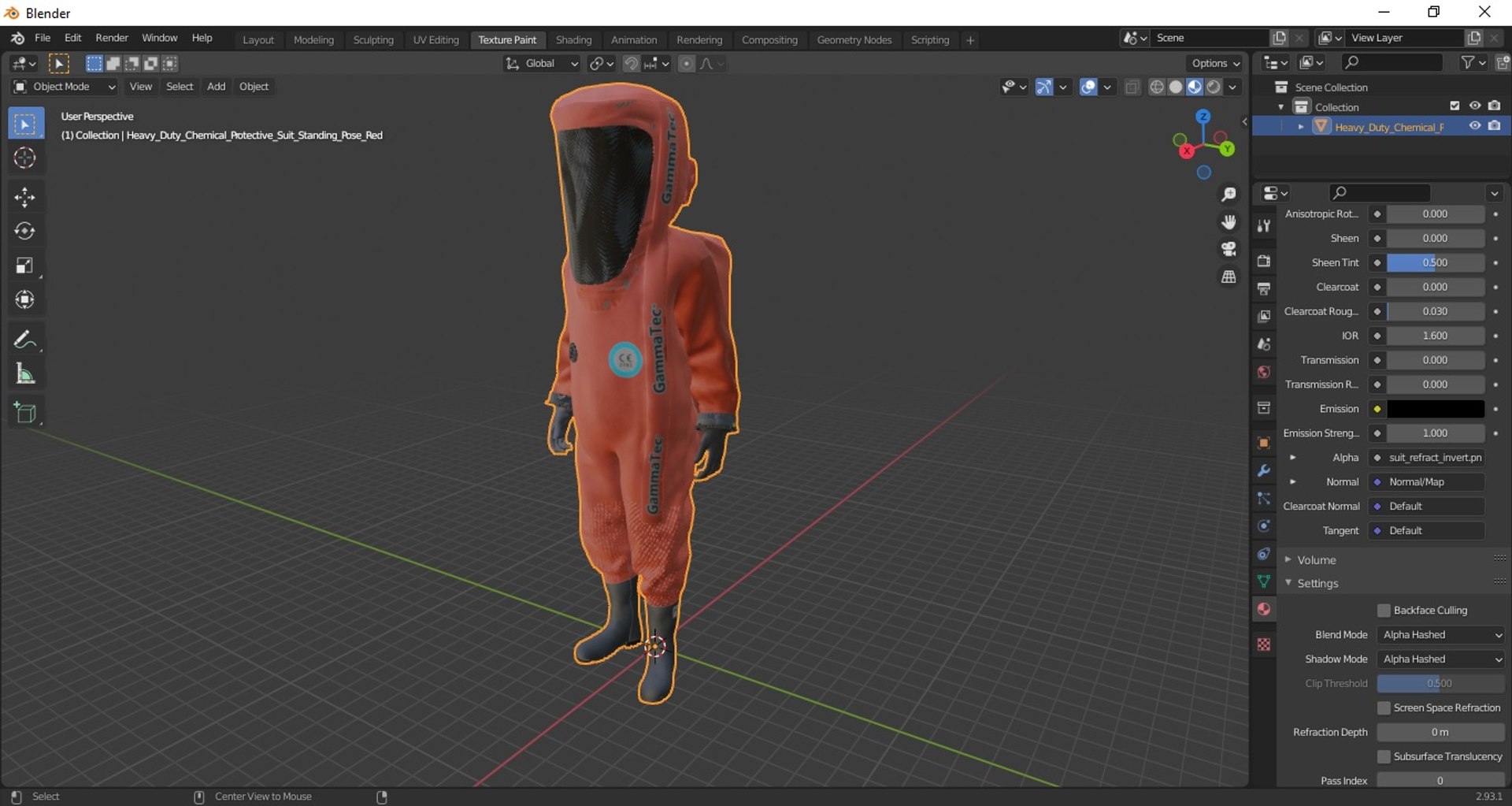This screenshot has height=806, width=1512.
Task: Expand the Alpha input socket
Action: pos(1292,458)
